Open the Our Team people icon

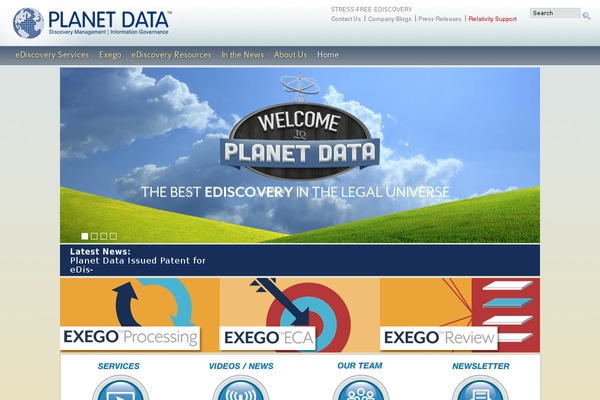pos(360,388)
